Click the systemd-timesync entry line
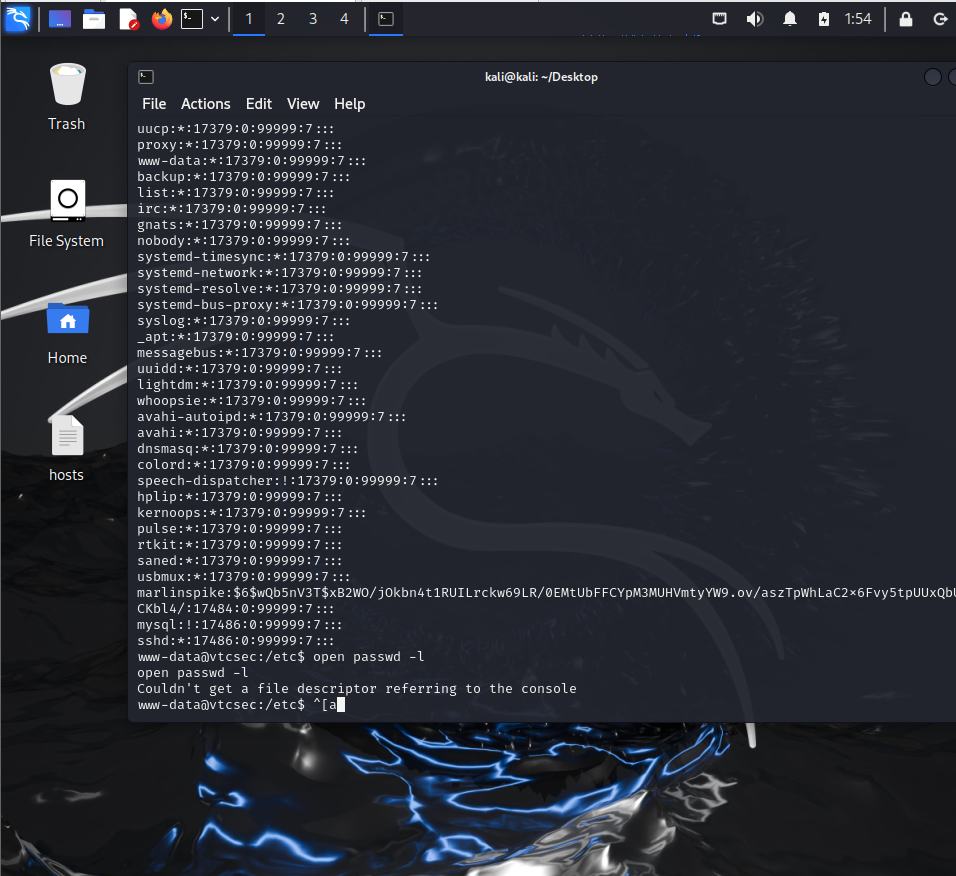 284,257
